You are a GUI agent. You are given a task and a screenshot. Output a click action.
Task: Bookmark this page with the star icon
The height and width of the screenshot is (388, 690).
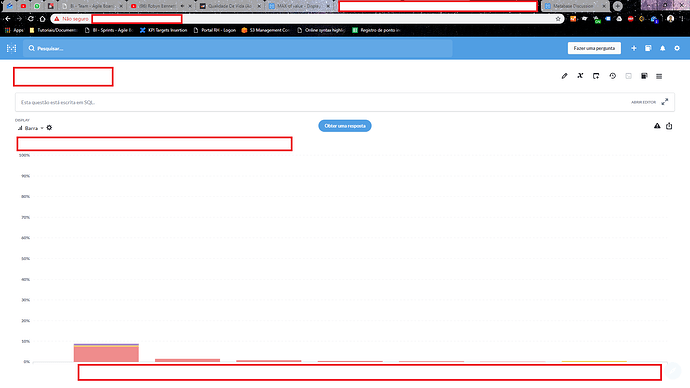pos(558,19)
